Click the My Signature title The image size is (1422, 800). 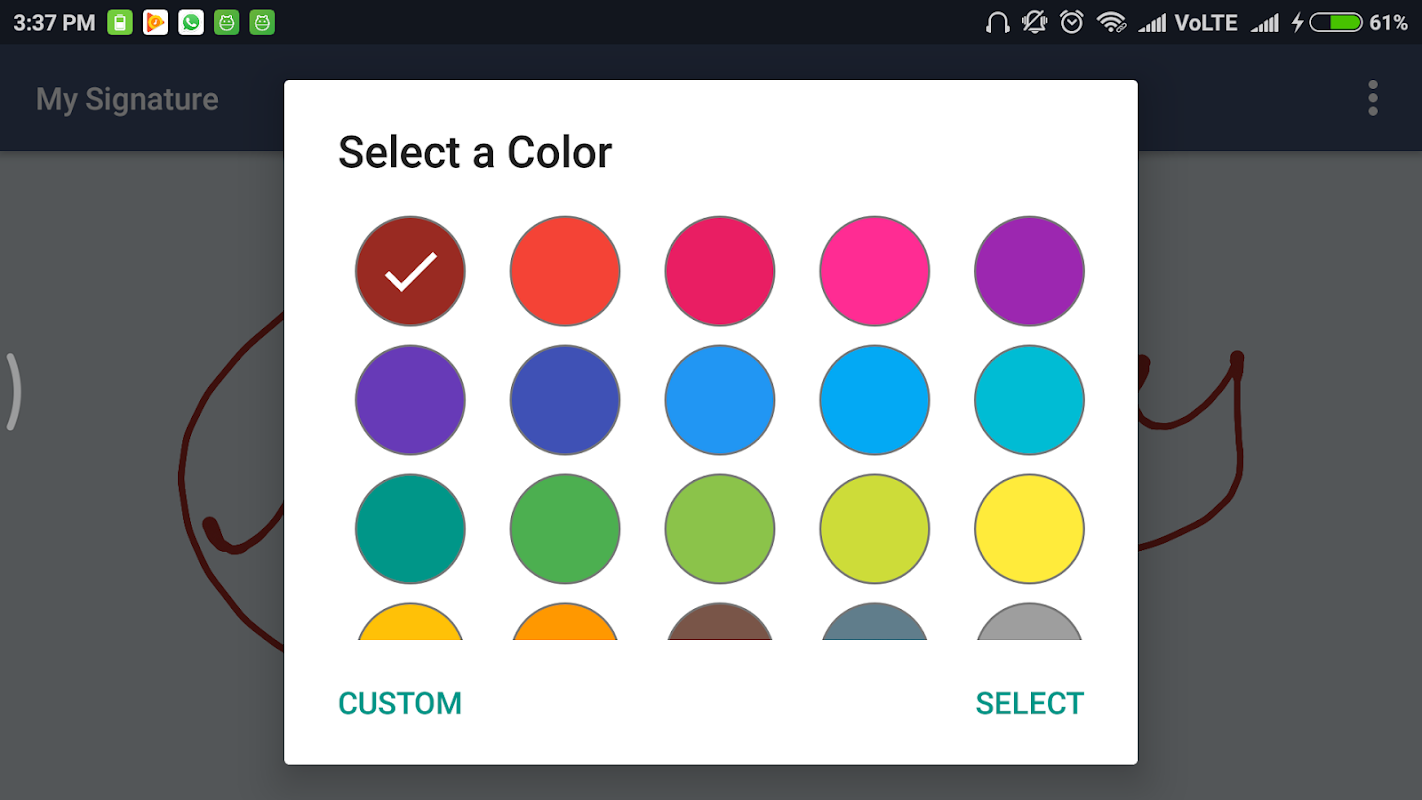[x=127, y=99]
